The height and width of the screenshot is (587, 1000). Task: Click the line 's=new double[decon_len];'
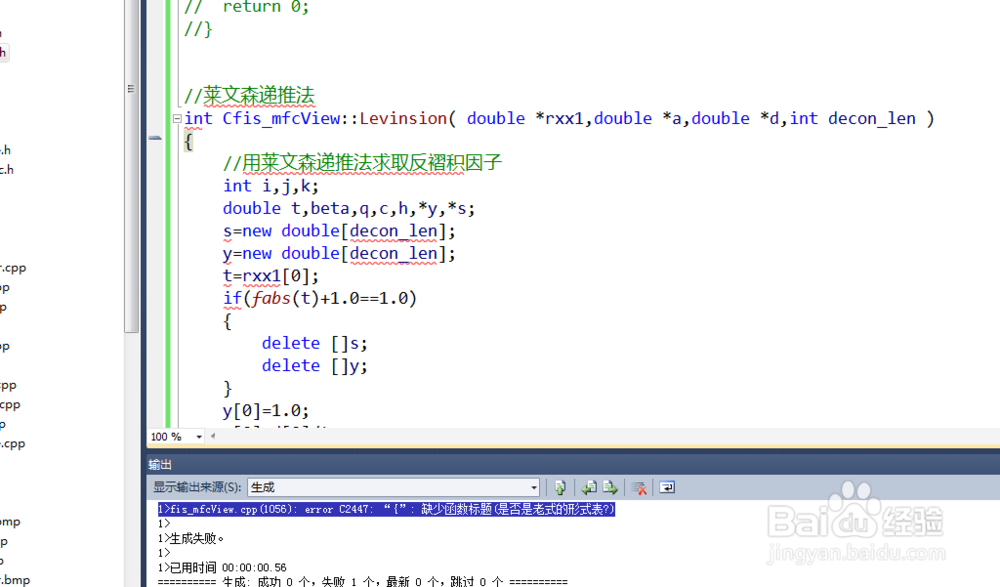pyautogui.click(x=339, y=231)
